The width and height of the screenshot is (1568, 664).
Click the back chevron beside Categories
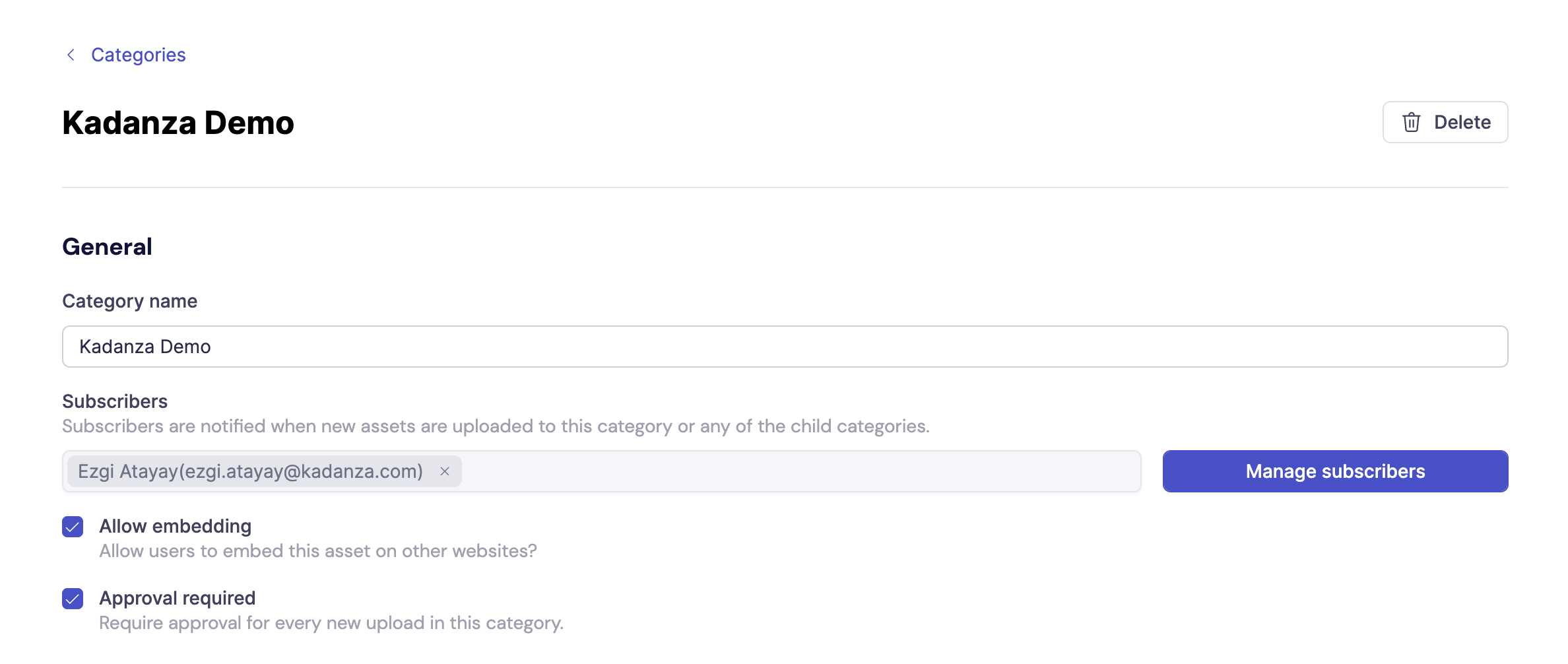71,54
